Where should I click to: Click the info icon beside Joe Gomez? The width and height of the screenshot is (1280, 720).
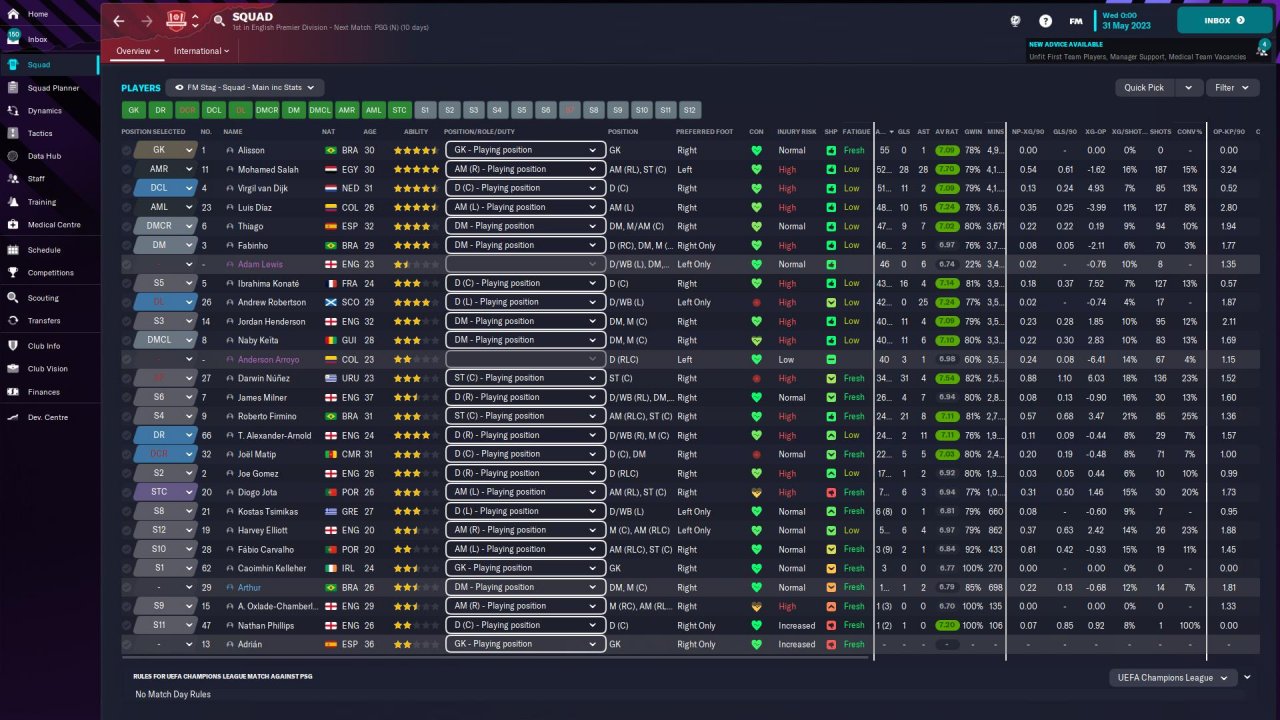point(230,473)
